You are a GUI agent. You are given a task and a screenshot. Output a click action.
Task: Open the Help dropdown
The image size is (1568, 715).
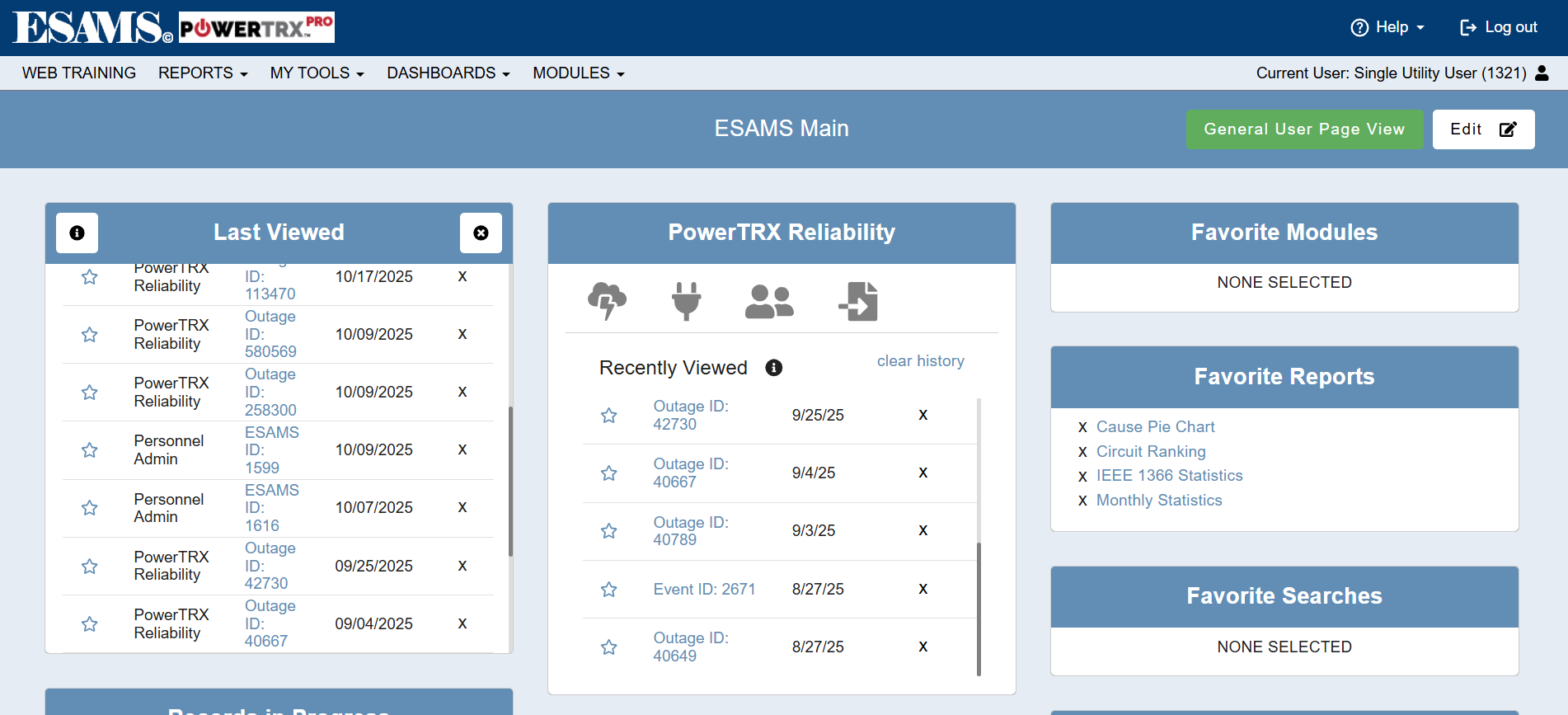(1387, 27)
